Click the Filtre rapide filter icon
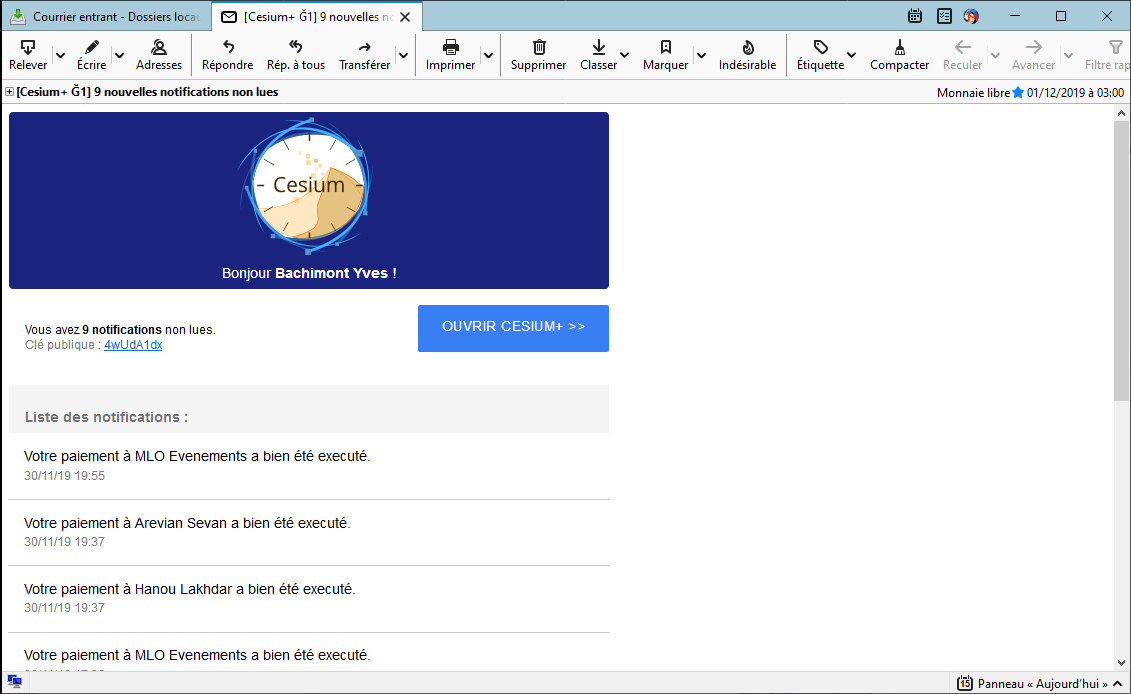 coord(1115,48)
